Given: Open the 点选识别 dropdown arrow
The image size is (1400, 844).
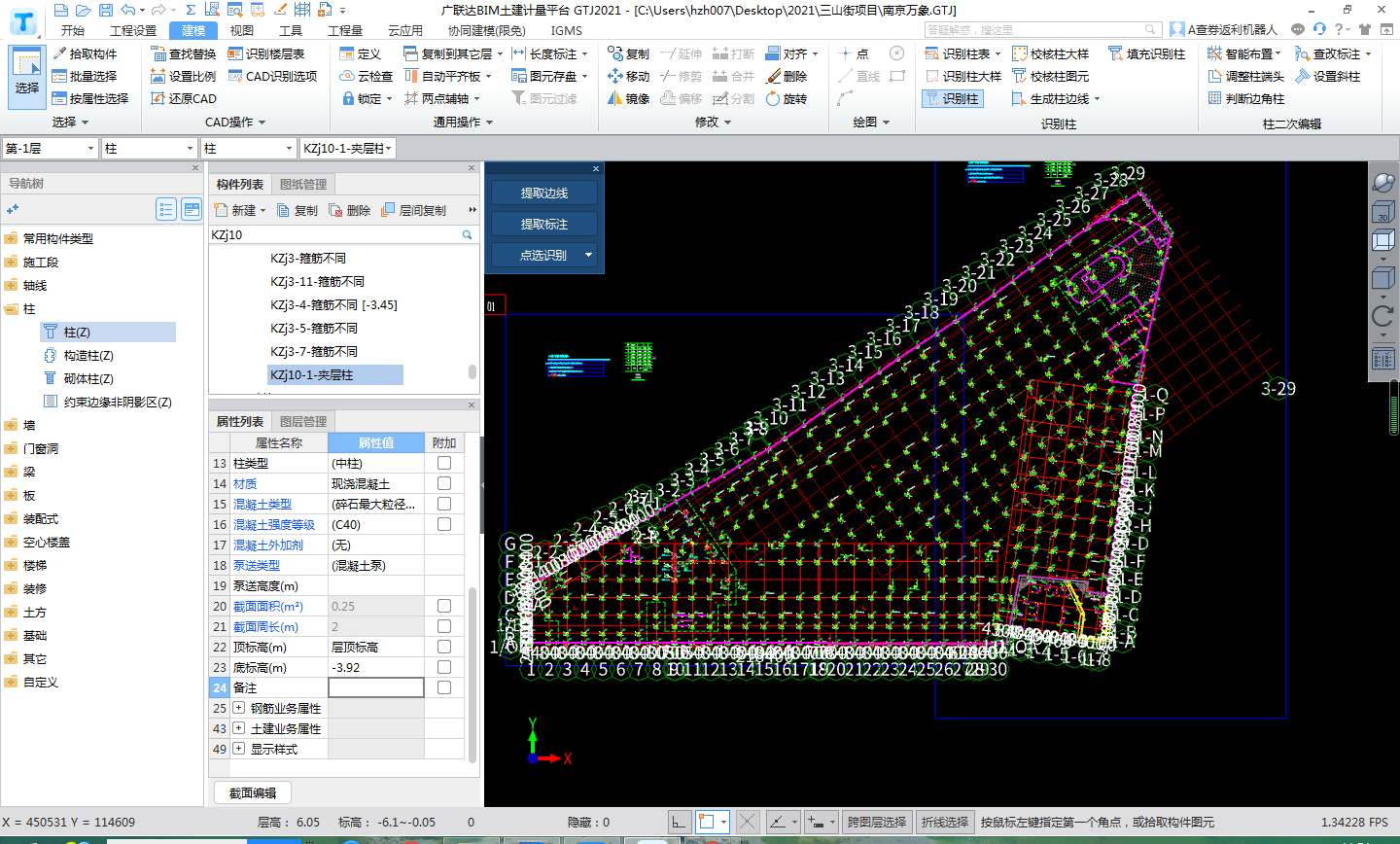Looking at the screenshot, I should pyautogui.click(x=588, y=255).
